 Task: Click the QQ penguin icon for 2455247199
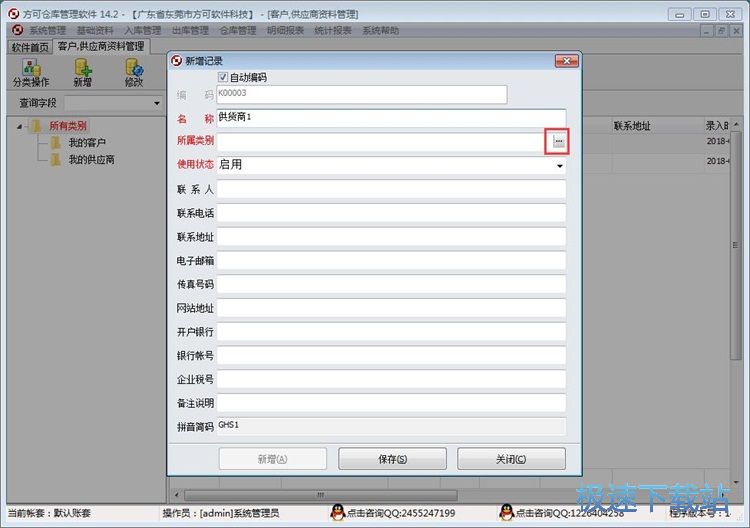[338, 513]
